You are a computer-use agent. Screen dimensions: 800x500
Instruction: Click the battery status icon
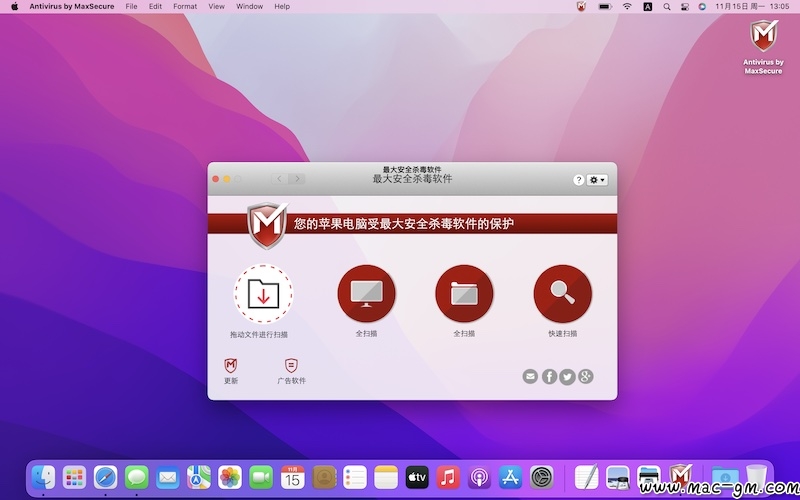(x=605, y=7)
